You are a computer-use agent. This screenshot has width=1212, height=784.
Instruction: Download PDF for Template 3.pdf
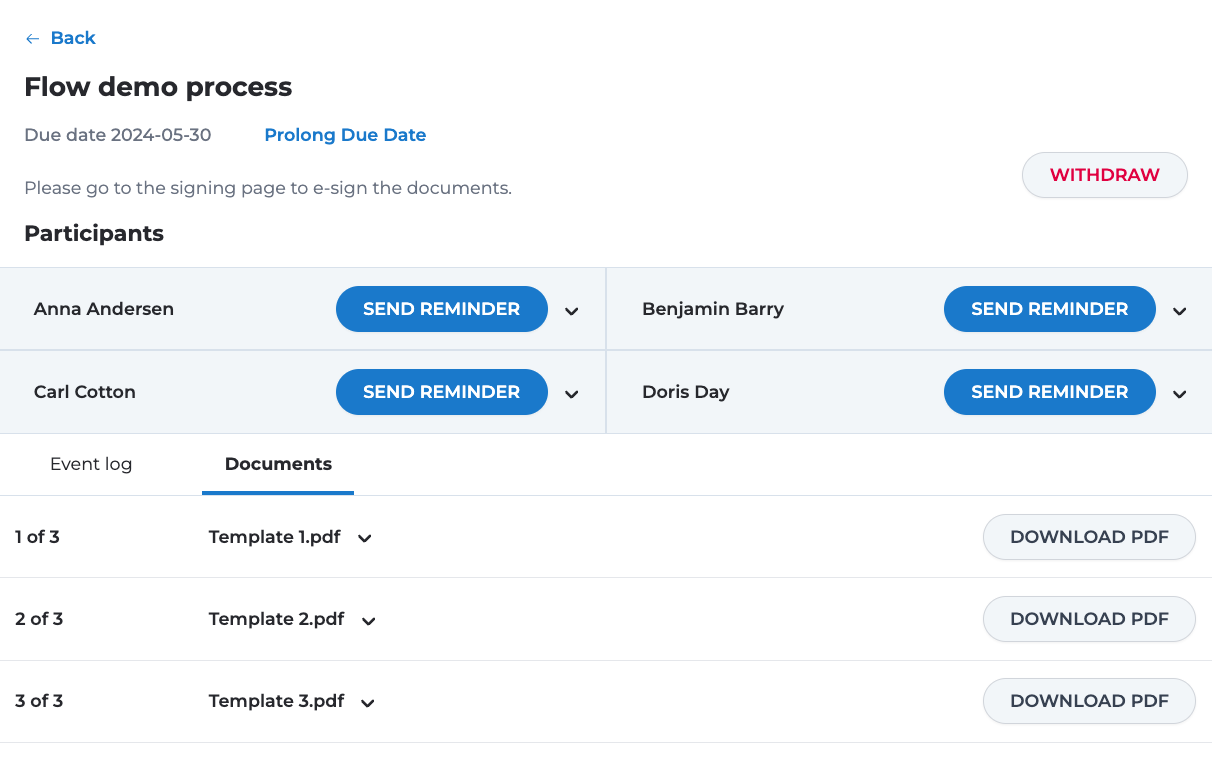[x=1089, y=701]
